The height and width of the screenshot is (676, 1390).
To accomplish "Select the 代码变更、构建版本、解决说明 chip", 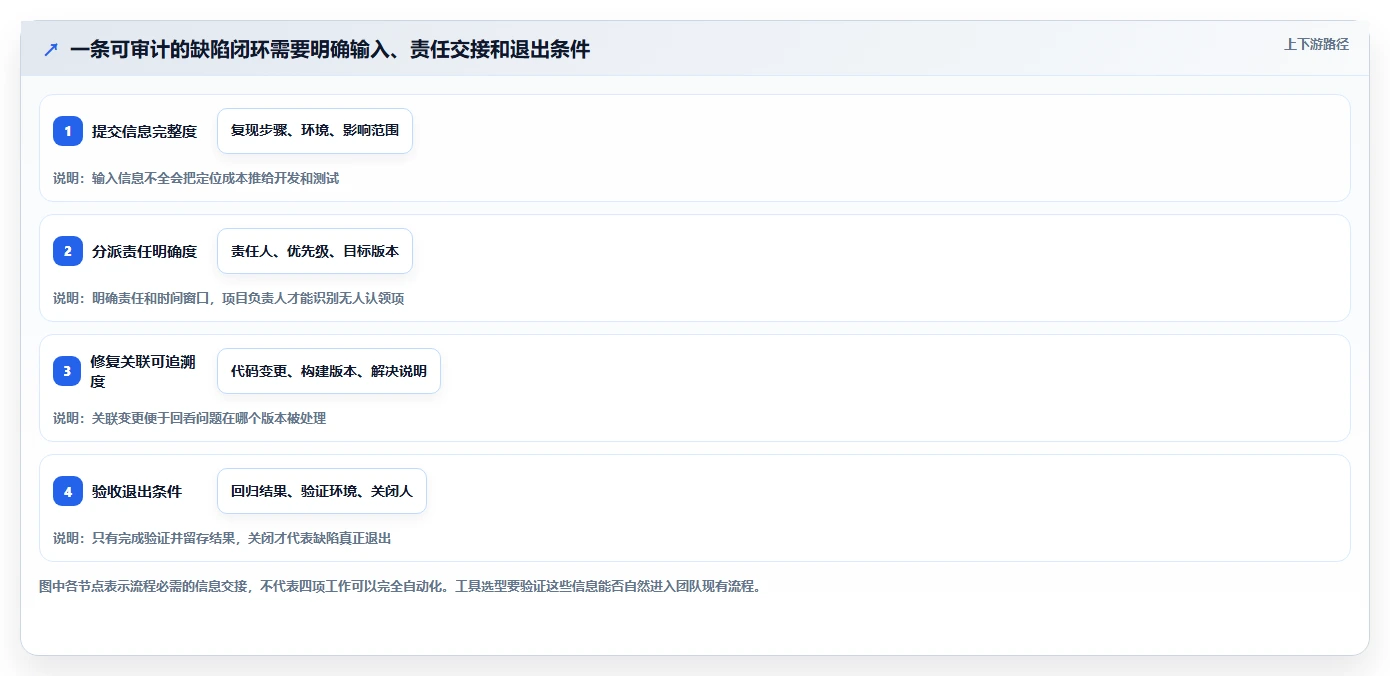I will (329, 371).
